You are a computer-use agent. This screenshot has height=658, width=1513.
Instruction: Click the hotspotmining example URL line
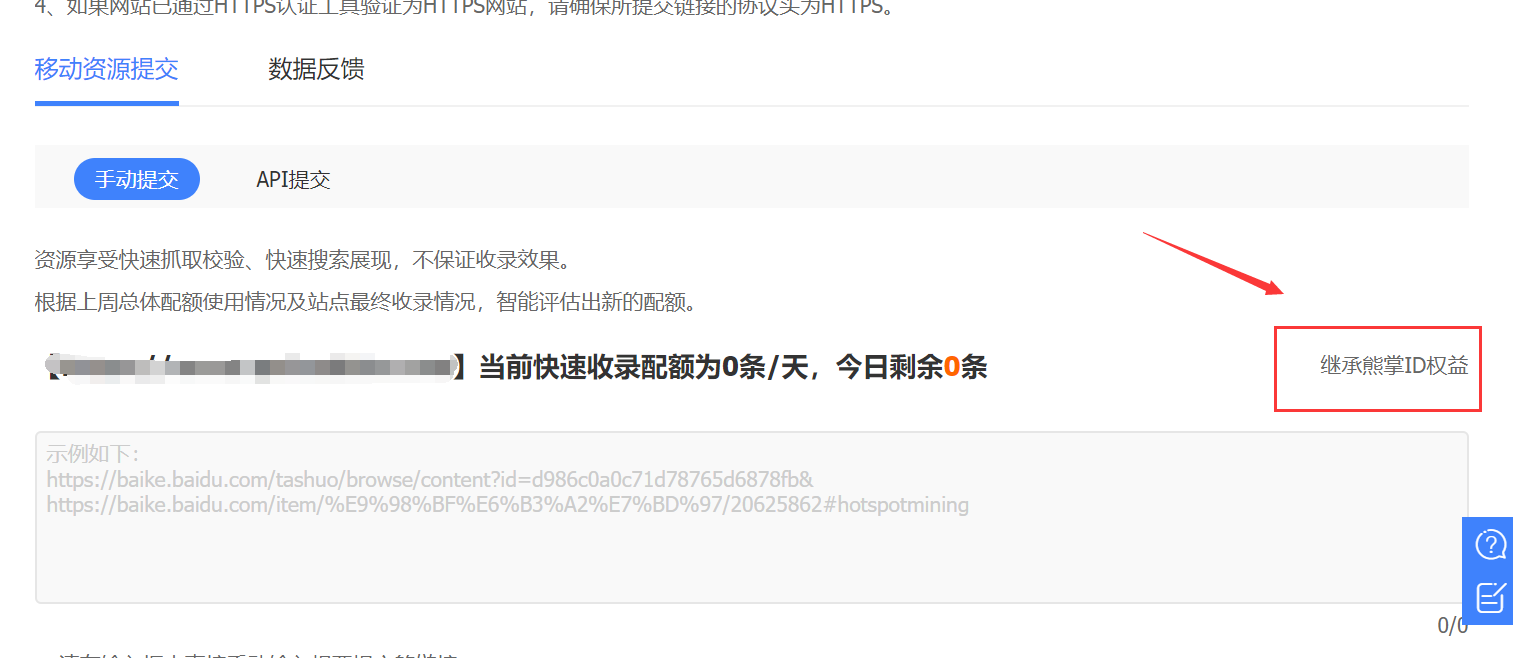coord(507,505)
